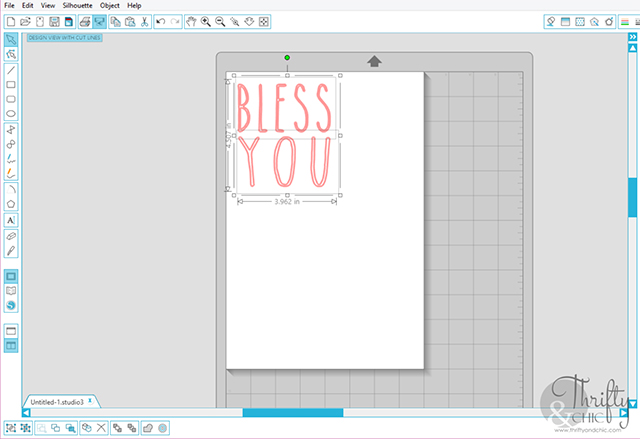640x439 pixels.
Task: Click the vertical scrollbar thumb
Action: point(633,197)
